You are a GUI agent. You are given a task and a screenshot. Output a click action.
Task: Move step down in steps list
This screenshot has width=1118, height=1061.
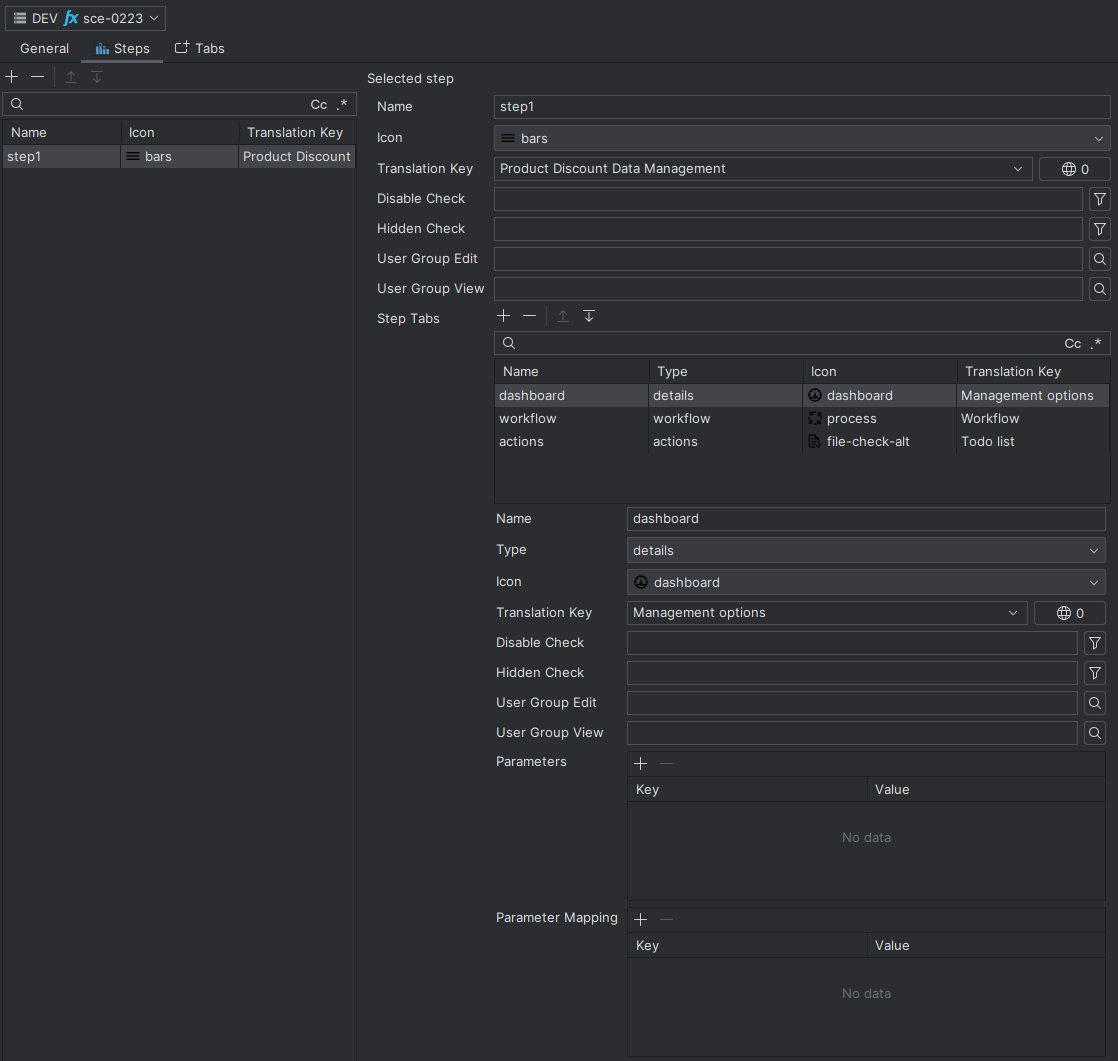point(97,77)
